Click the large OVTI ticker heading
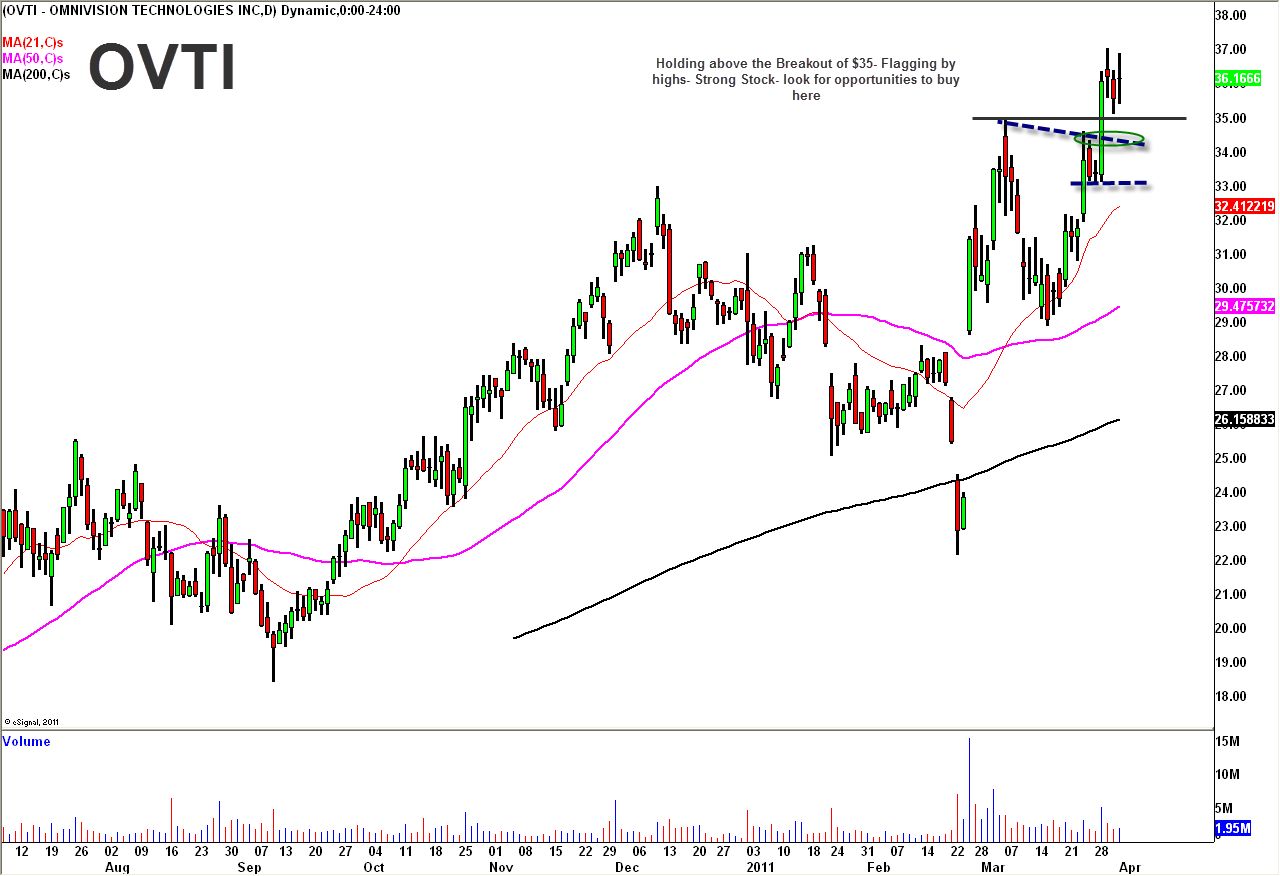Viewport: 1280px width, 876px height. point(162,68)
